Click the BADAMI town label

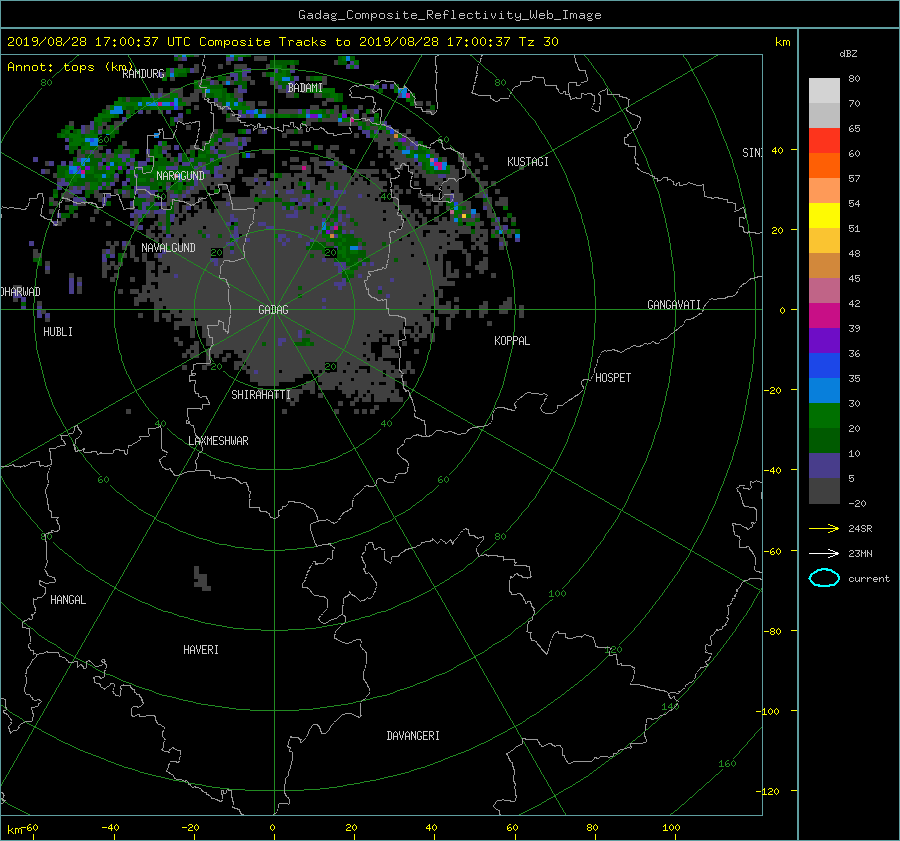305,88
